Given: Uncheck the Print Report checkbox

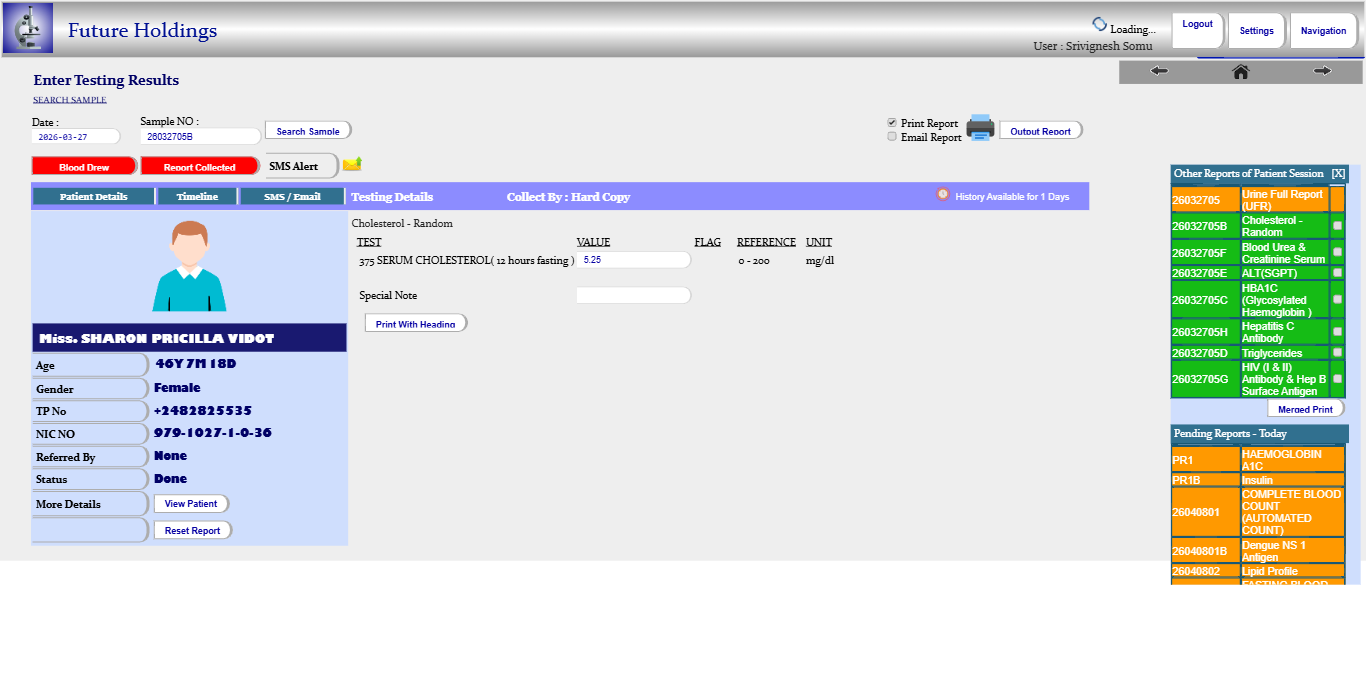Looking at the screenshot, I should click(x=892, y=123).
